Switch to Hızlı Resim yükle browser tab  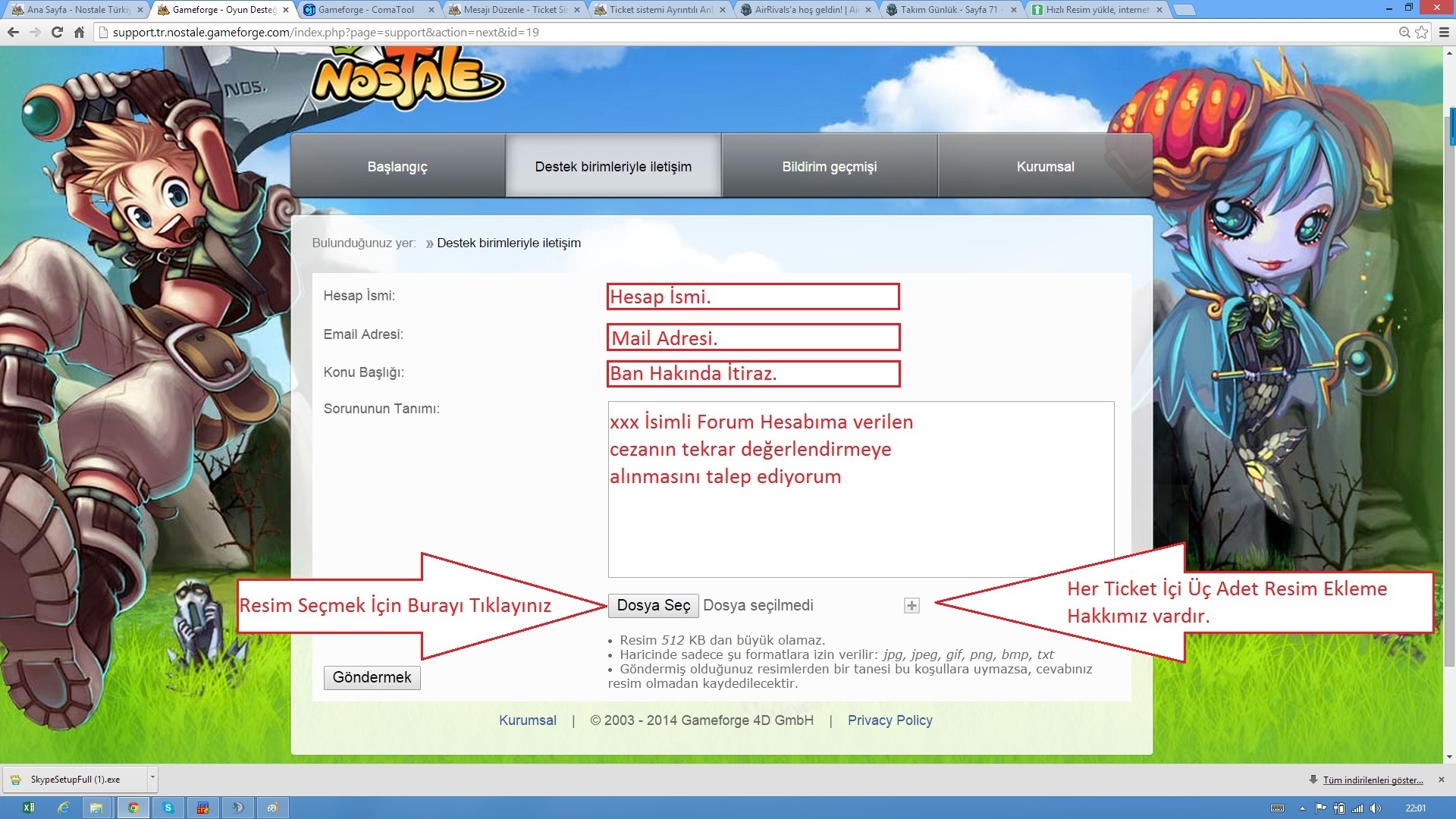(1096, 10)
